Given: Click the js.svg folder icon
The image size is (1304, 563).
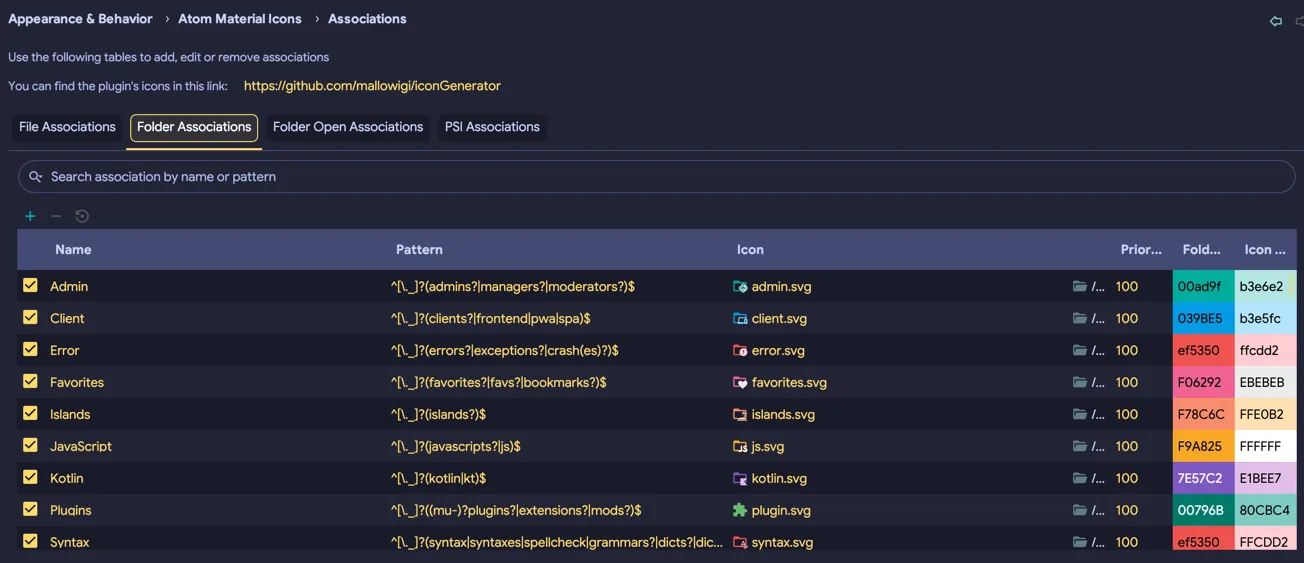Looking at the screenshot, I should (740, 446).
